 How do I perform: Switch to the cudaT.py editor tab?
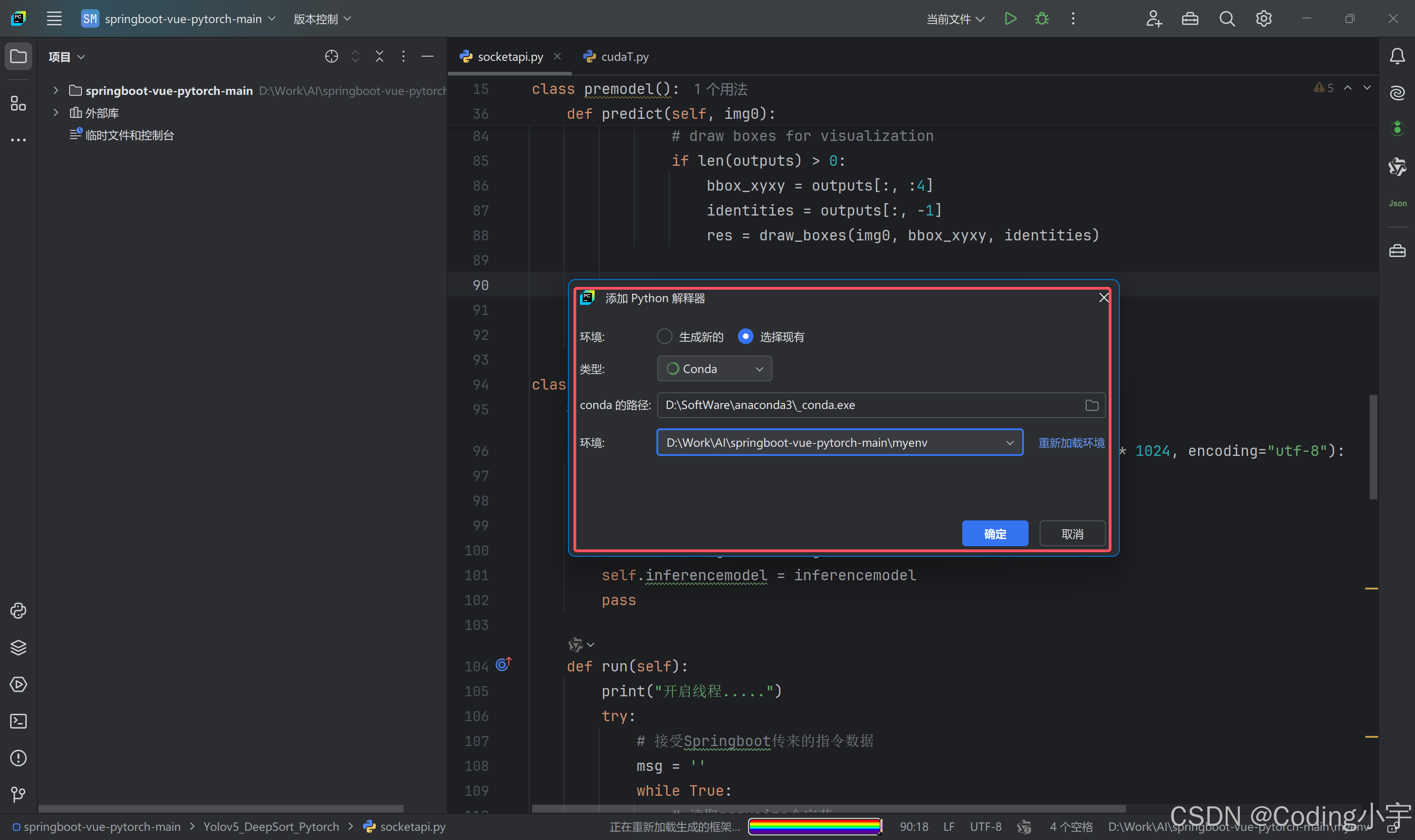[624, 56]
